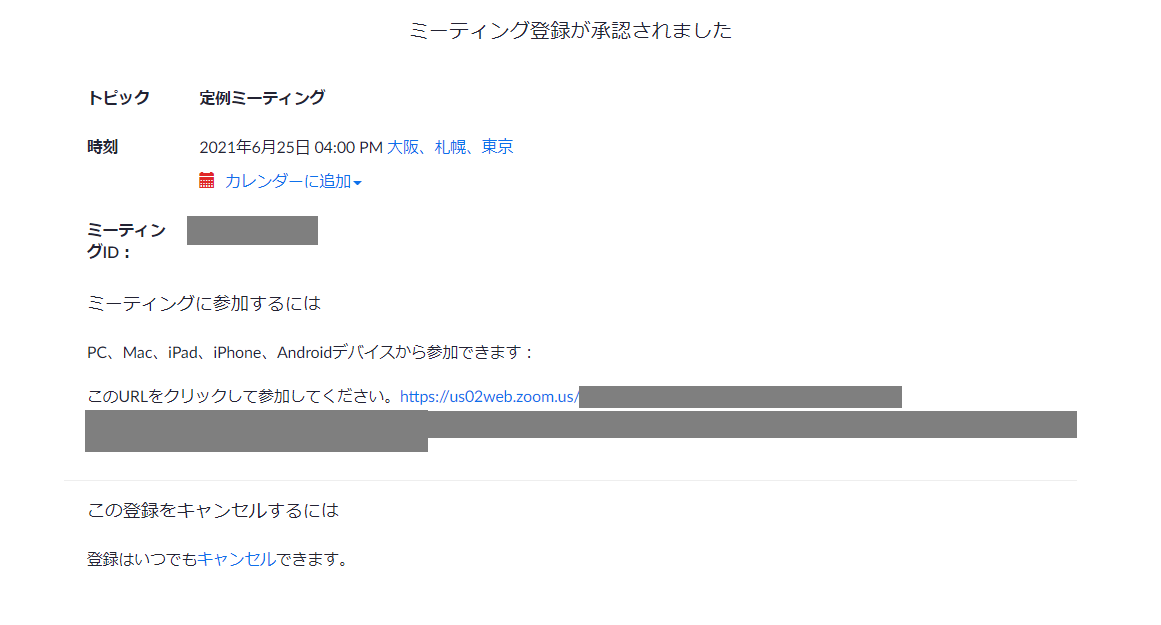Click the 2021年6月25日 04:00 PM date text
The width and height of the screenshot is (1161, 625).
tap(291, 147)
